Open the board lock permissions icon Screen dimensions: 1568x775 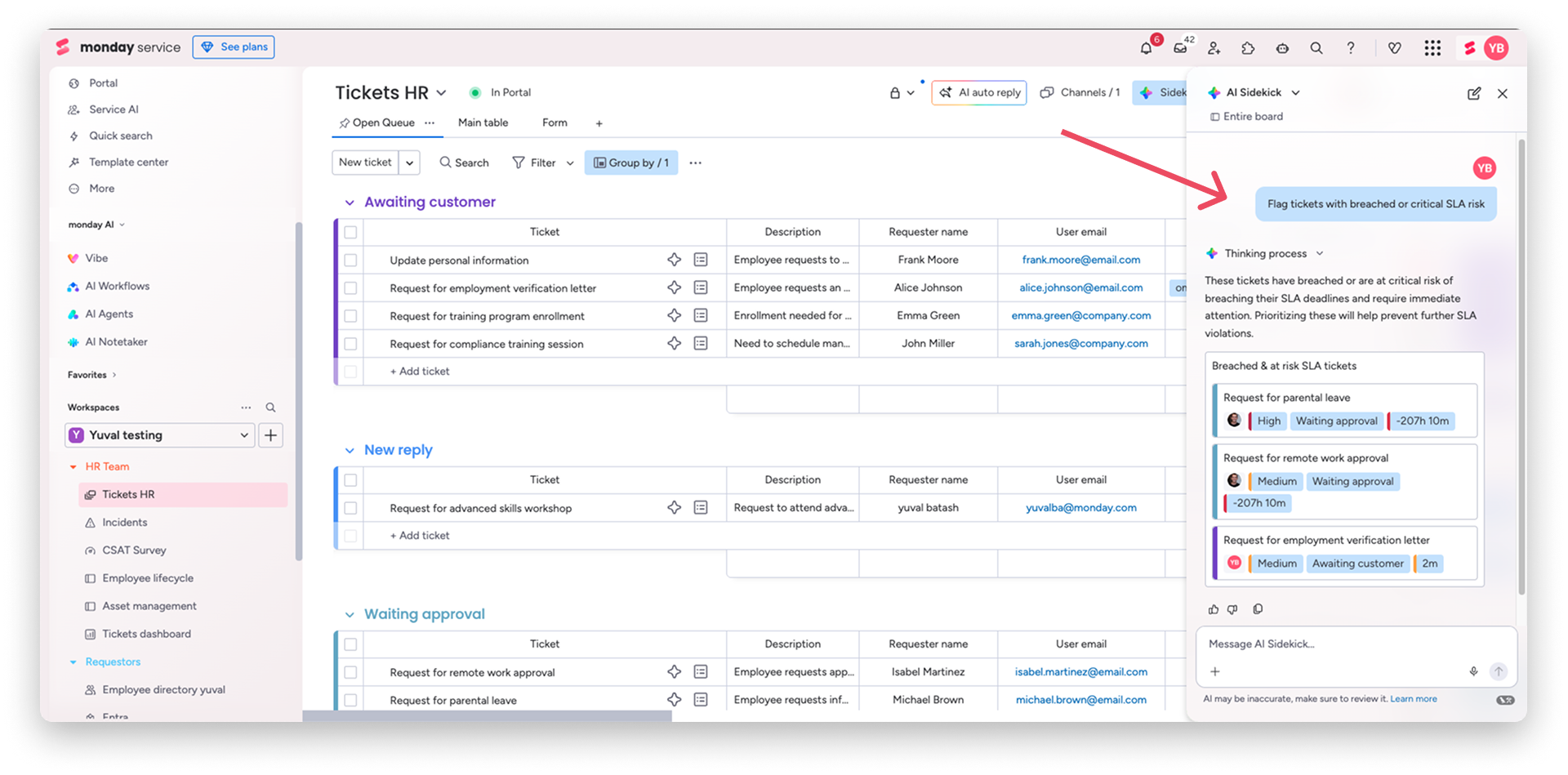pos(895,93)
